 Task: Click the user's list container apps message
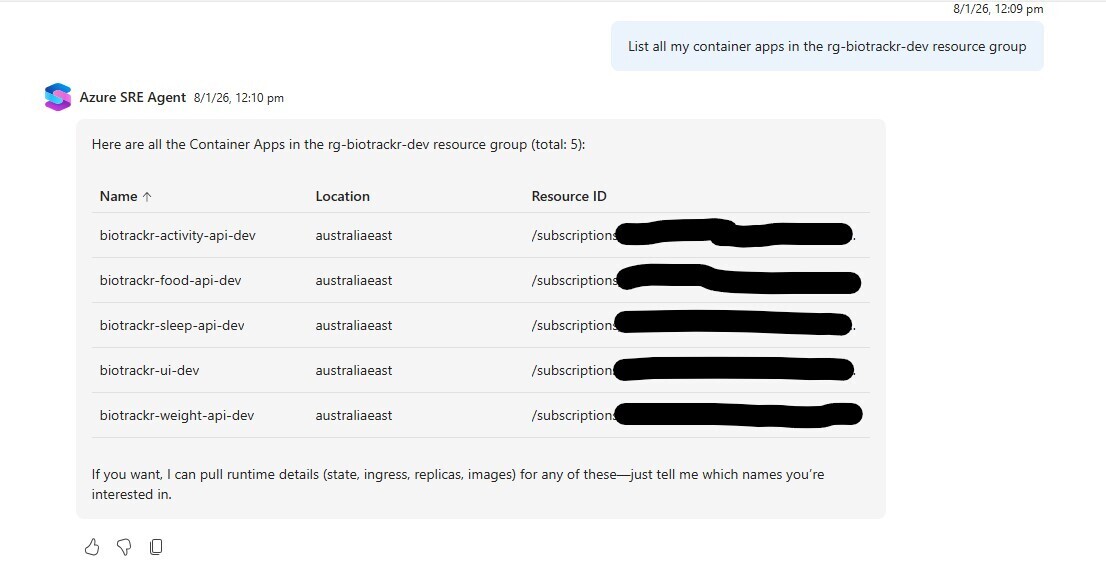[826, 46]
